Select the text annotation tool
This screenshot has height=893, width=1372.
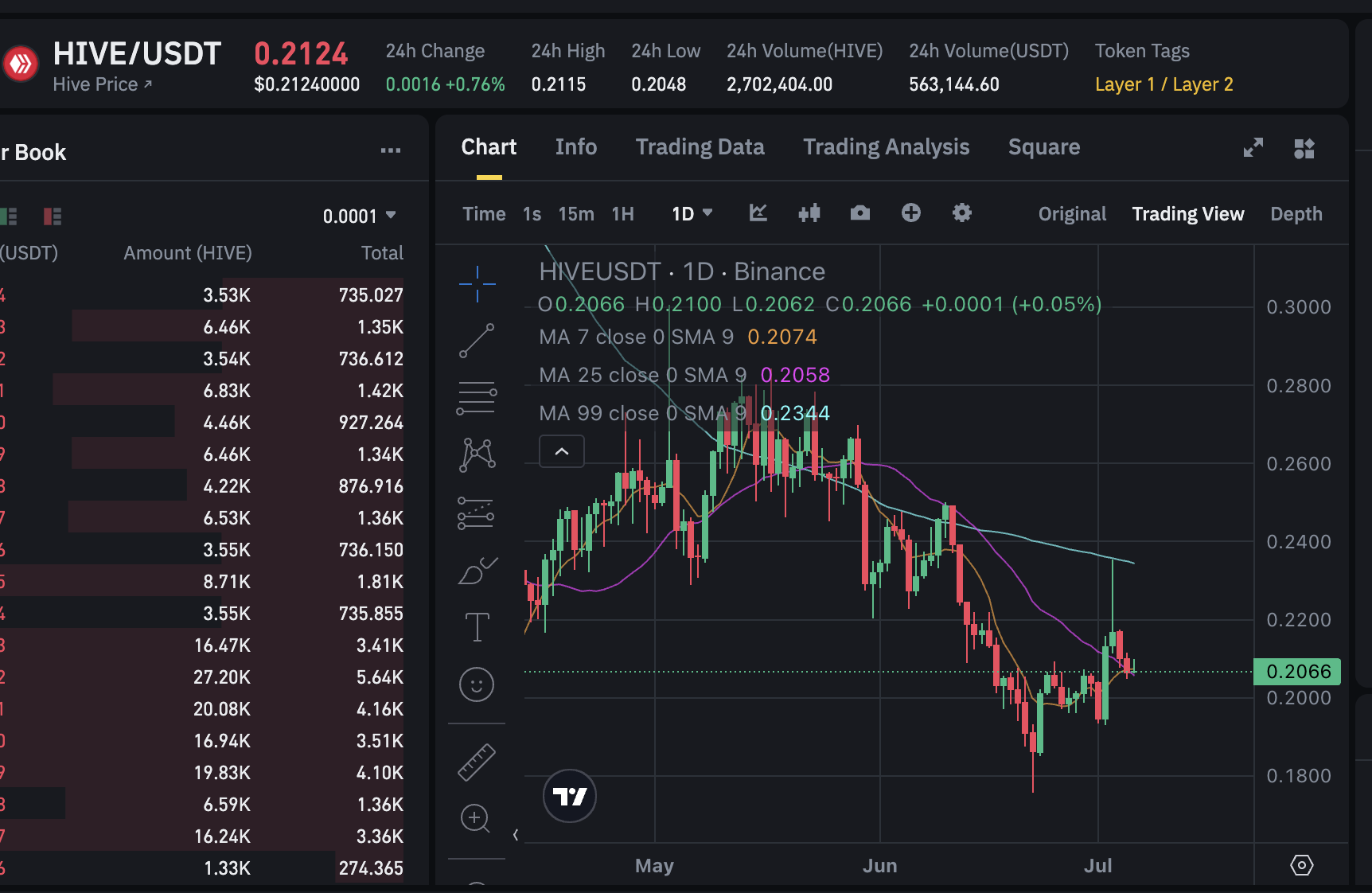(x=477, y=627)
